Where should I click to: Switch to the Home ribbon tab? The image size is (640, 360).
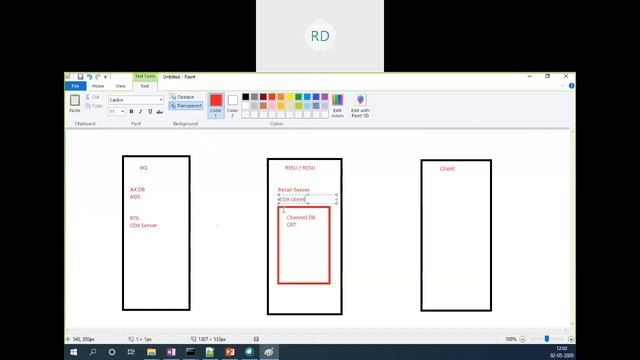coord(98,86)
